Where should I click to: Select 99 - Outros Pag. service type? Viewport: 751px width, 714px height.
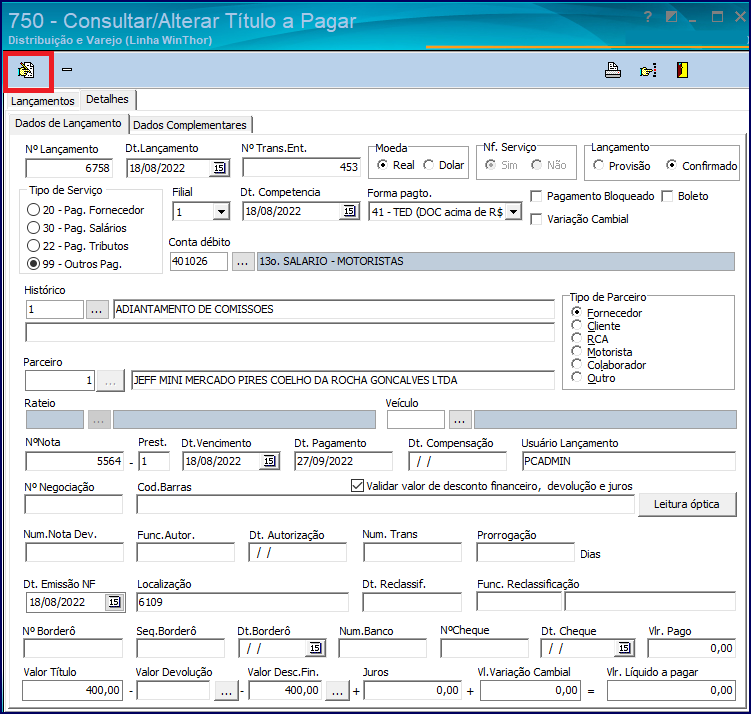34,264
